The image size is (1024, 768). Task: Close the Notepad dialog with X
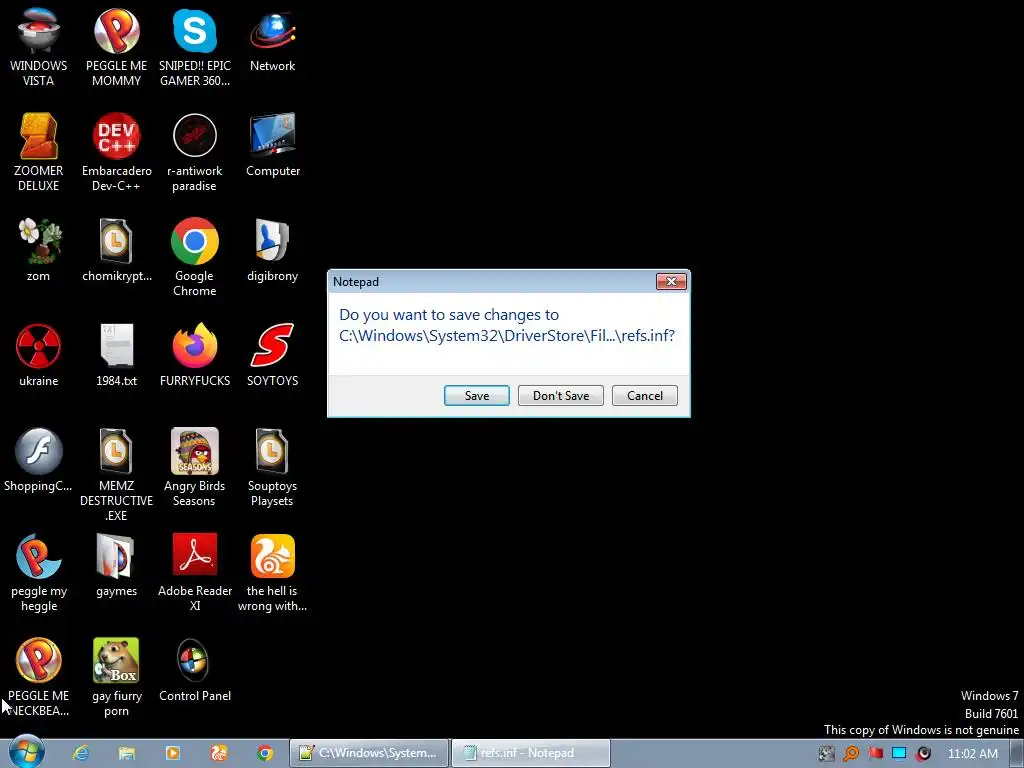pyautogui.click(x=671, y=281)
